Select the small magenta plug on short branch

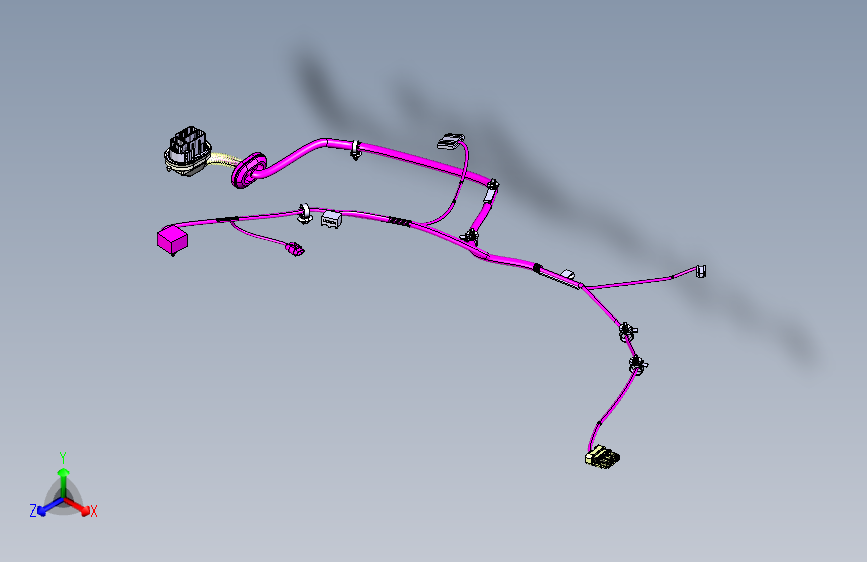(x=295, y=249)
